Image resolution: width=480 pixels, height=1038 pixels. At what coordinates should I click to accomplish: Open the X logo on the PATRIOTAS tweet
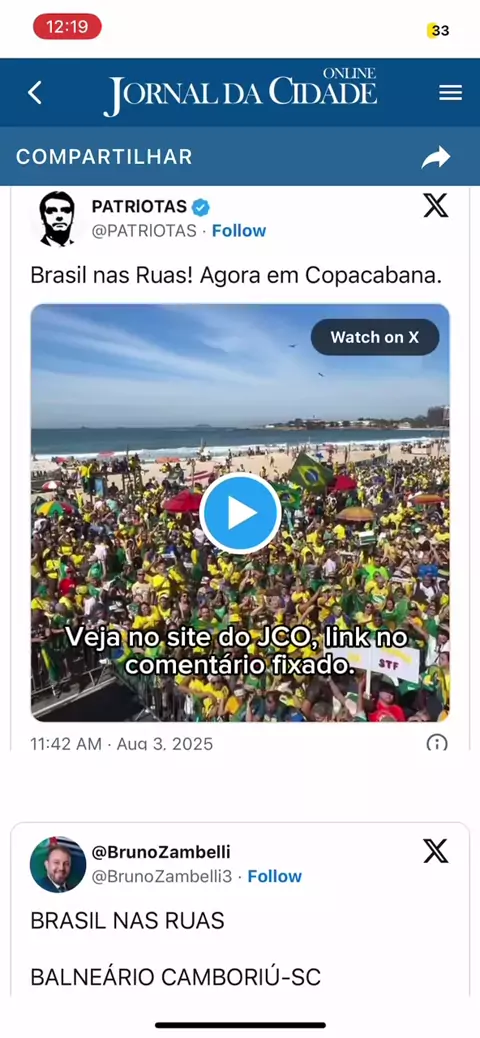[436, 206]
